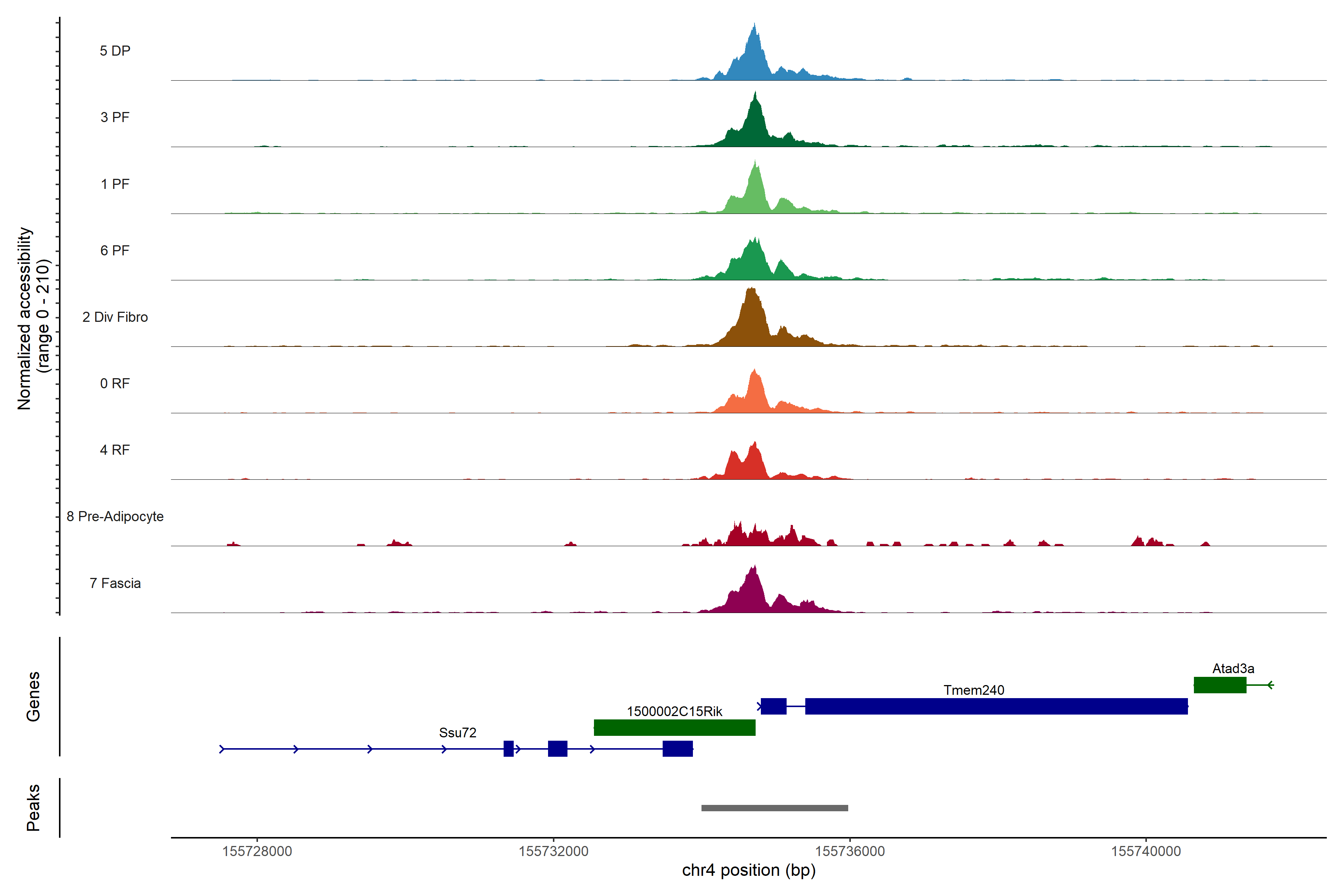Viewport: 1344px width, 896px height.
Task: Select the 0 RF track label
Action: pos(115,383)
